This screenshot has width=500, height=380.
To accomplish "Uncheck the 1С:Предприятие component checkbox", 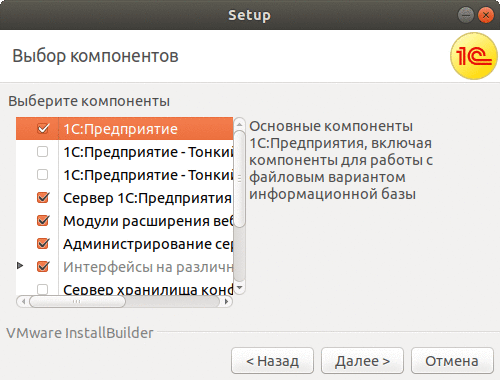I will click(x=43, y=128).
